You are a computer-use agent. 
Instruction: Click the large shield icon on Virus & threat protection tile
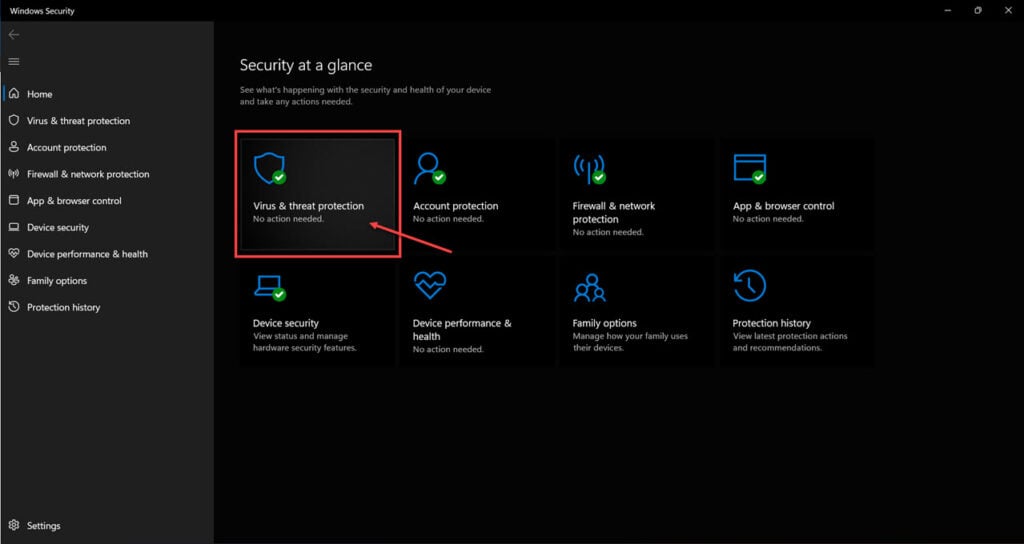point(269,168)
